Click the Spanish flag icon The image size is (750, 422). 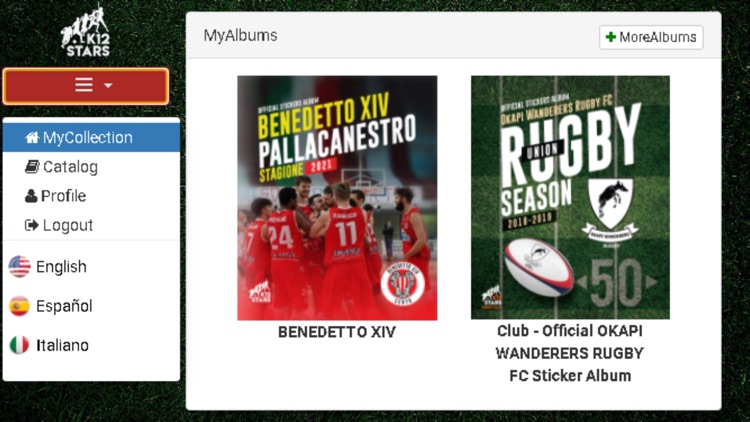pos(20,306)
